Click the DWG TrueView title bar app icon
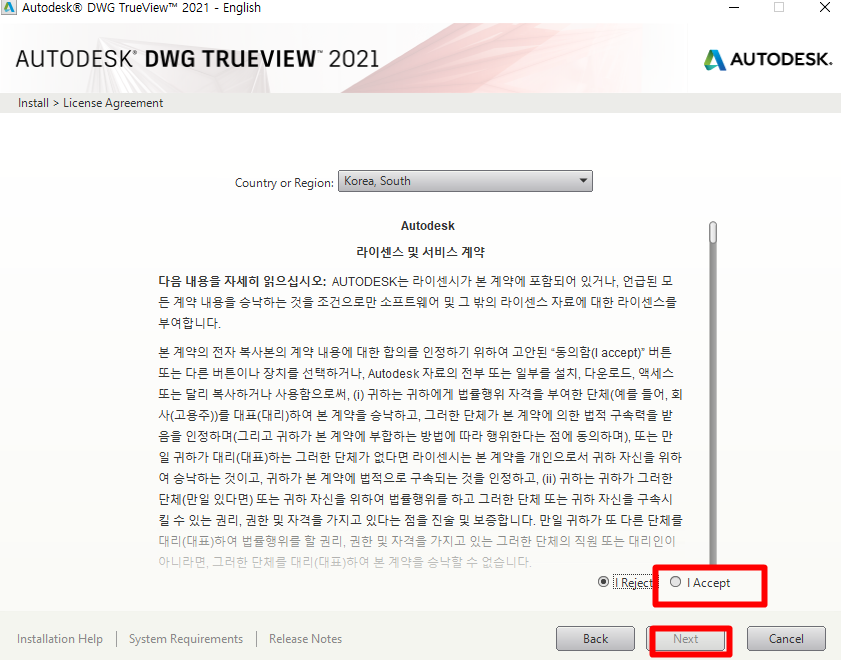Viewport: 841px width, 660px height. point(9,8)
